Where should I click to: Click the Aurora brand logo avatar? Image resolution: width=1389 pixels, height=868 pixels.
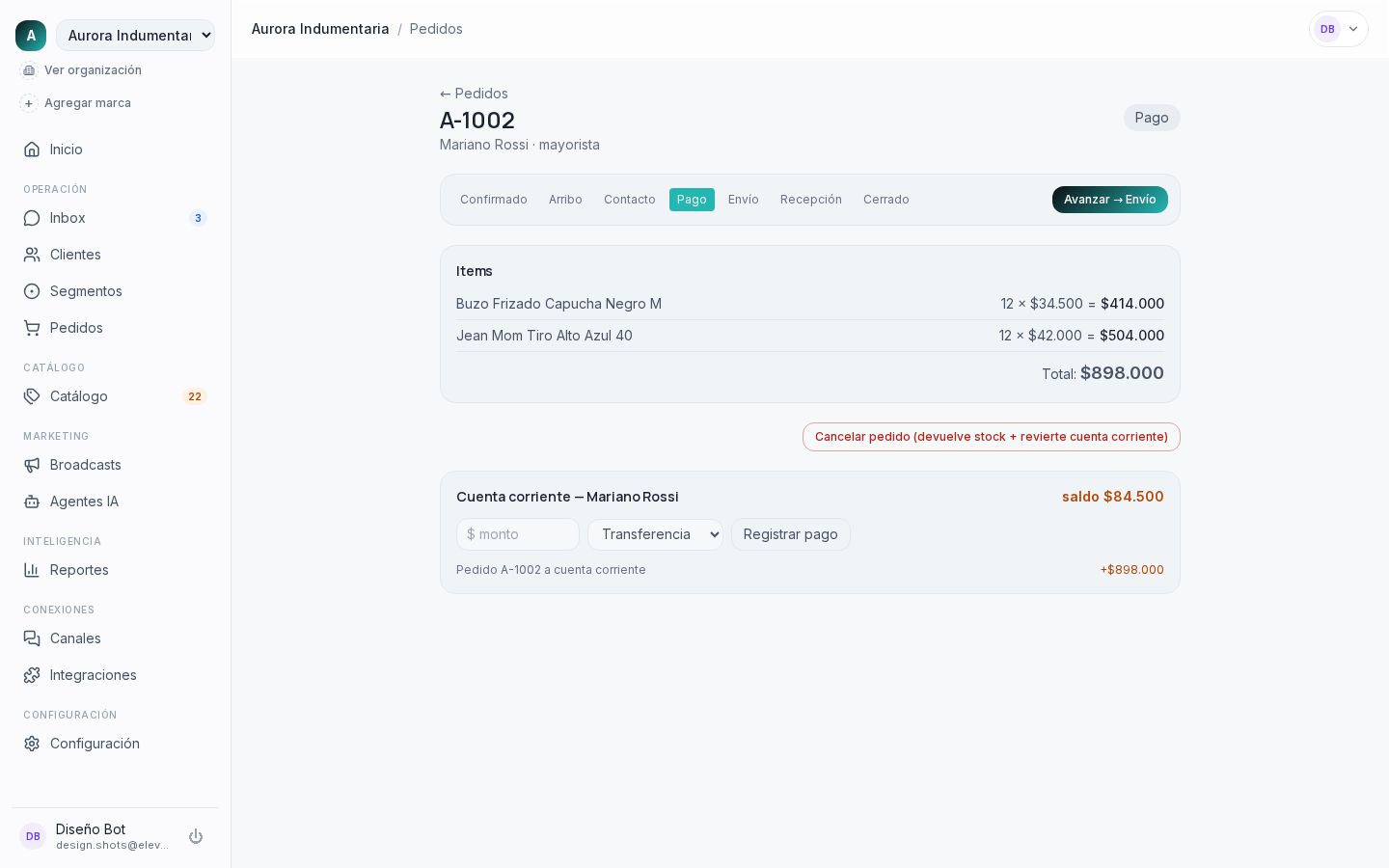[31, 36]
